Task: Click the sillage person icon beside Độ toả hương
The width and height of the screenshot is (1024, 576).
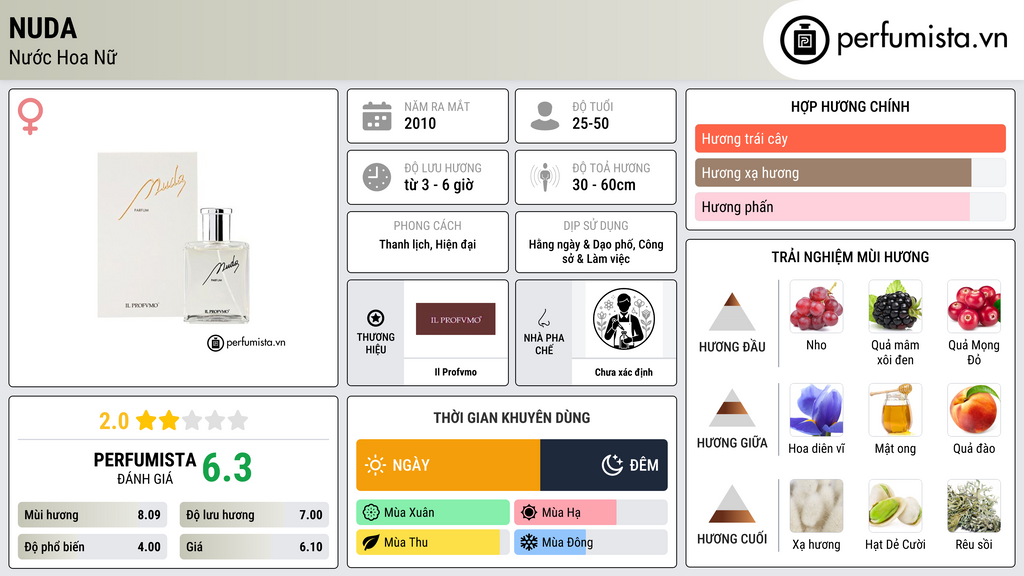Action: pos(545,177)
